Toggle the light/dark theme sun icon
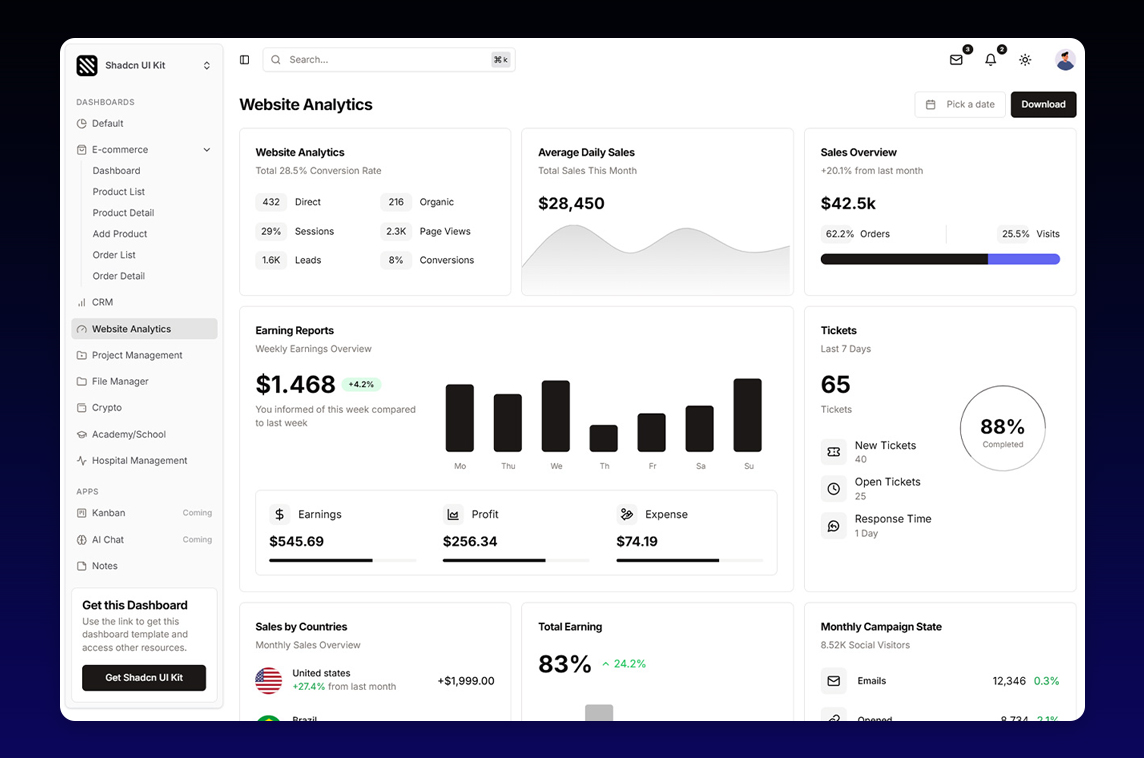 point(1025,60)
